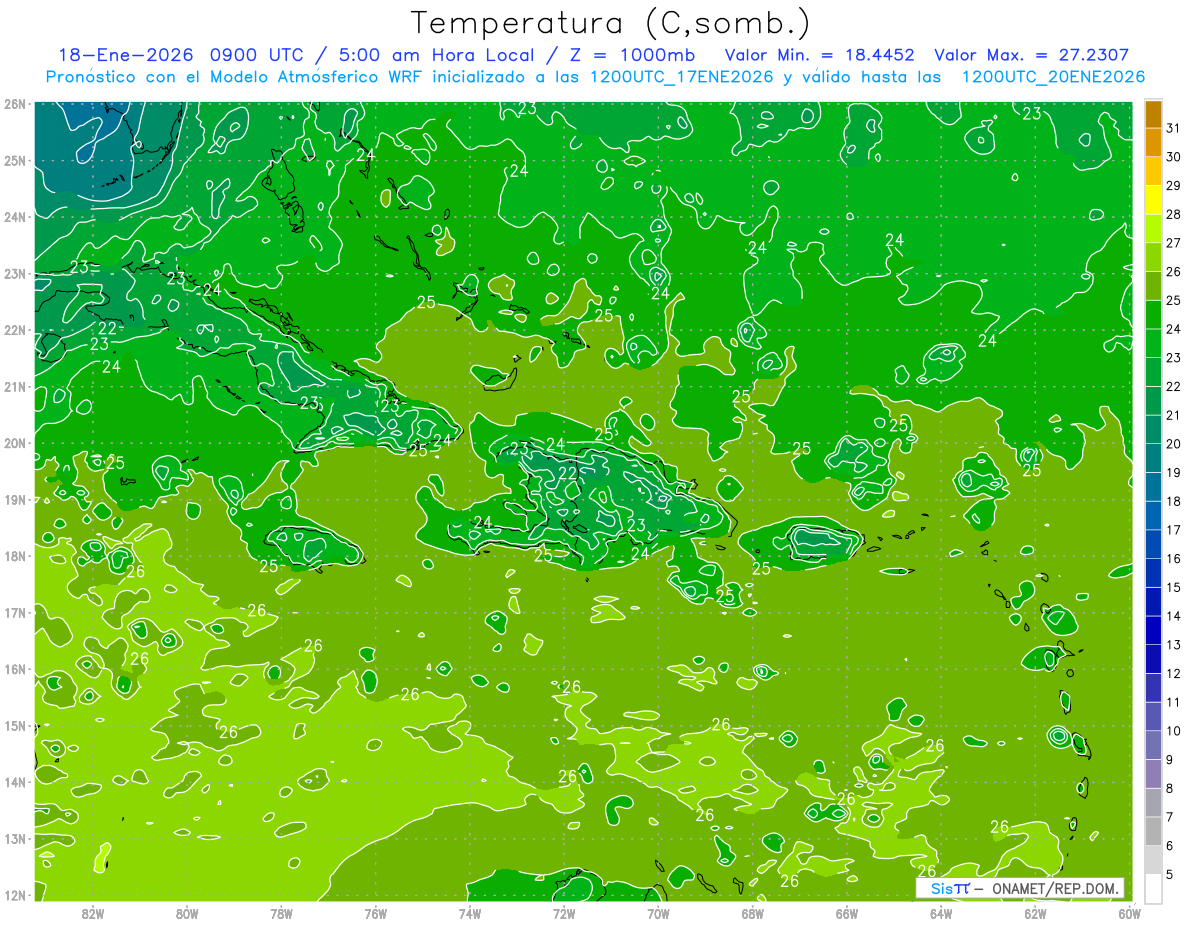Click the title 'Temperatura (C,somb.)'
Screen dimensions: 1200x927
(x=611, y=23)
